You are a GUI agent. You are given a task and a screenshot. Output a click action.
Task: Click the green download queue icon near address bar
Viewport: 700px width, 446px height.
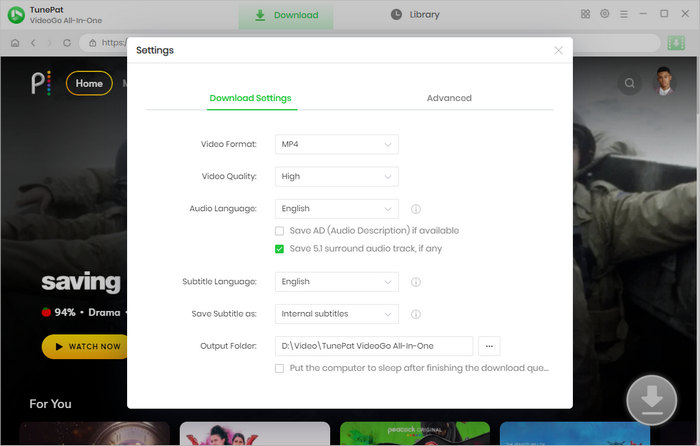676,43
